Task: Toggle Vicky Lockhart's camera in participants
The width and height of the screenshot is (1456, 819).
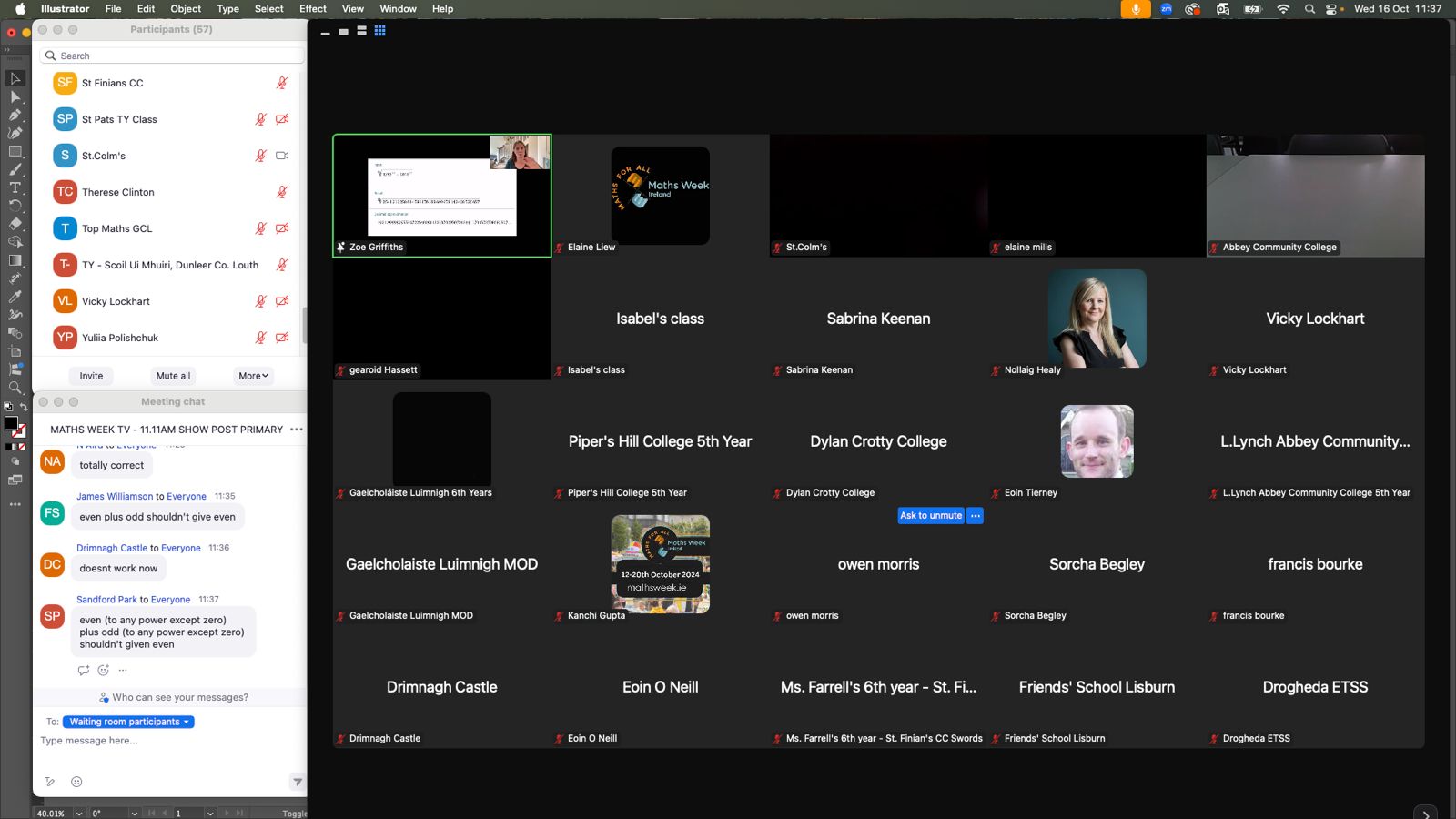Action: pyautogui.click(x=282, y=301)
